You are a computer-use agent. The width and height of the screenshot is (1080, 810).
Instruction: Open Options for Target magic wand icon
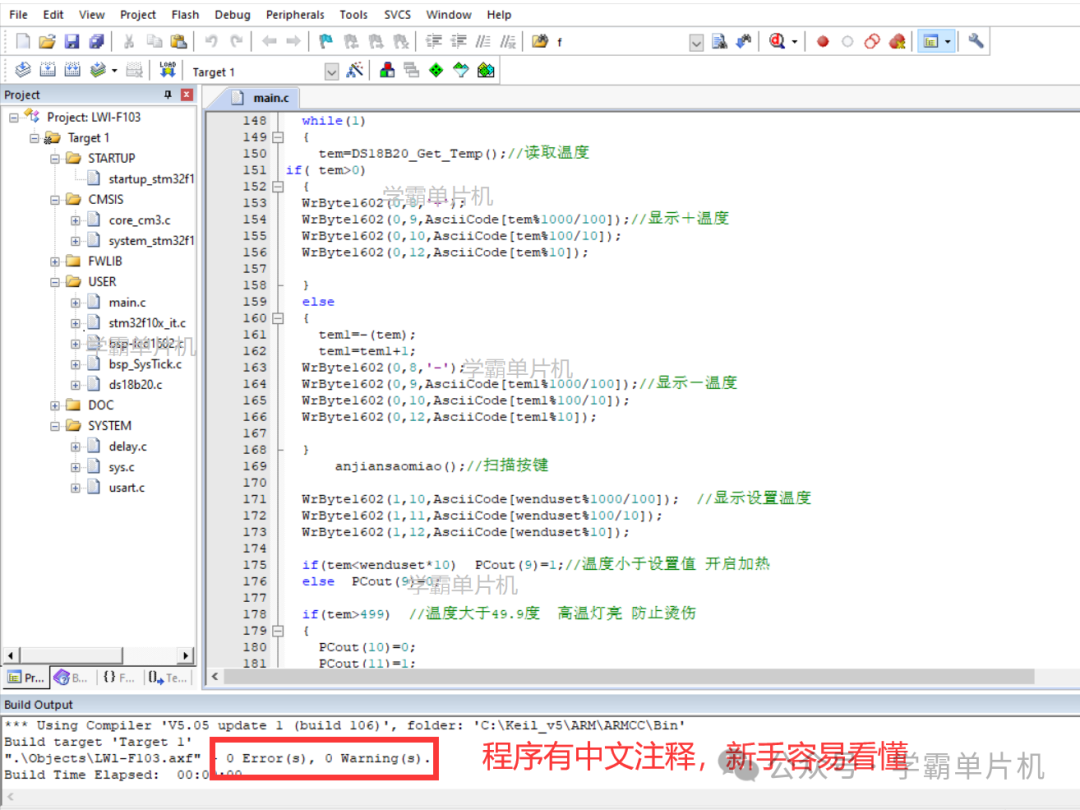355,70
